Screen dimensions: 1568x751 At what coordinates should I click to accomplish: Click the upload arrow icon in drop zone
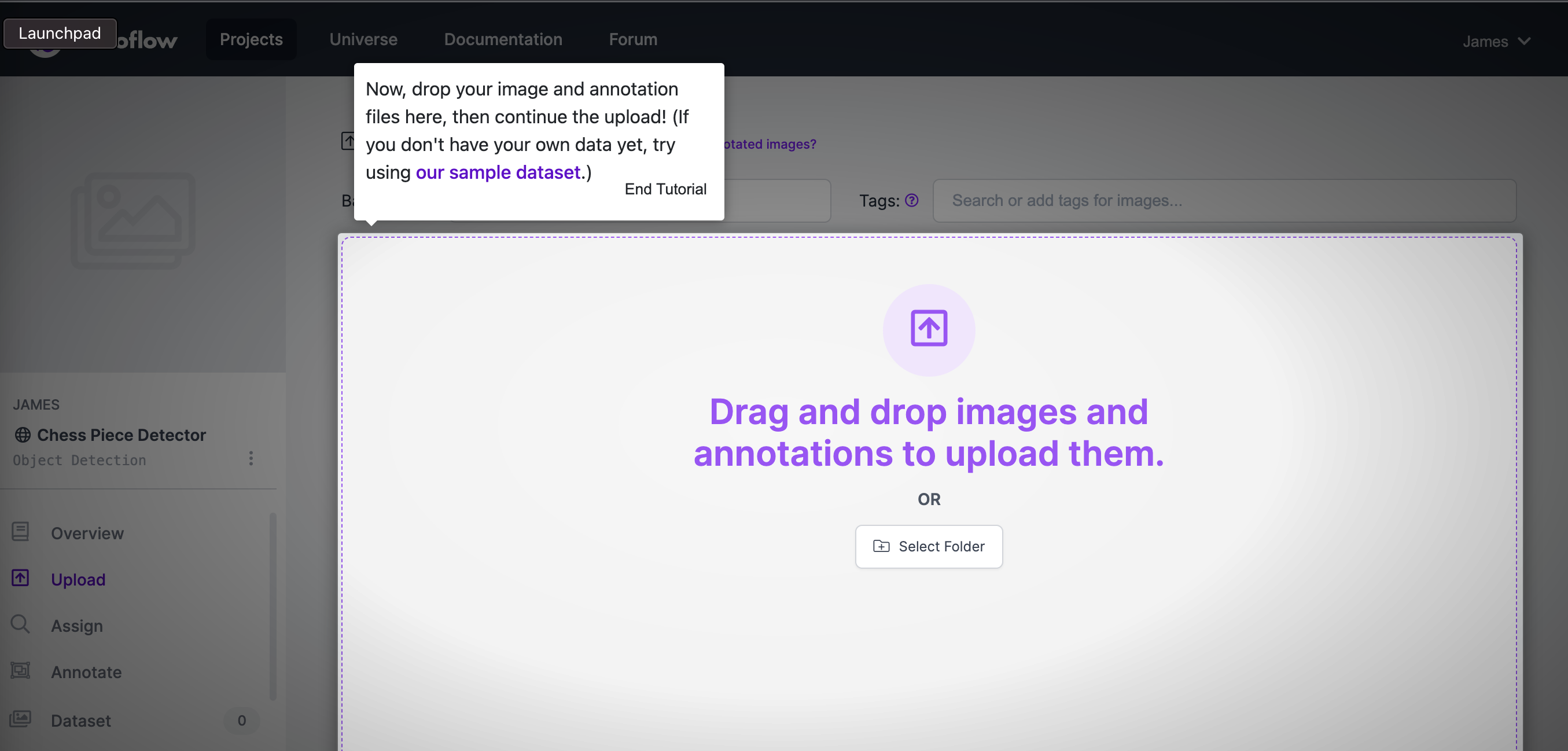click(x=928, y=328)
